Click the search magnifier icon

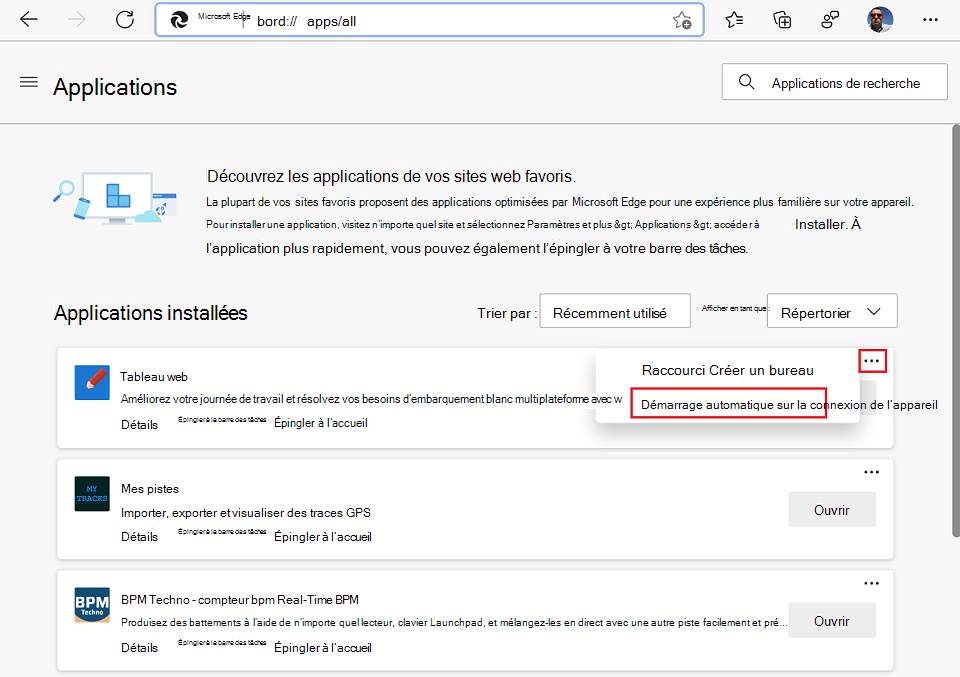click(746, 81)
